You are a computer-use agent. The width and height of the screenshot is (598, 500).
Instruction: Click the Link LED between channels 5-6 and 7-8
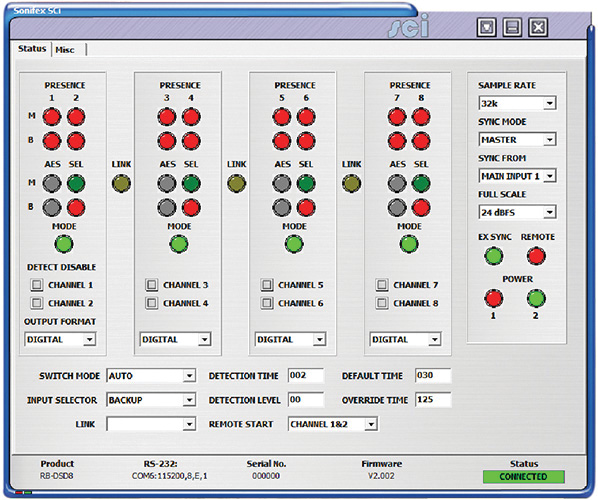pyautogui.click(x=351, y=183)
